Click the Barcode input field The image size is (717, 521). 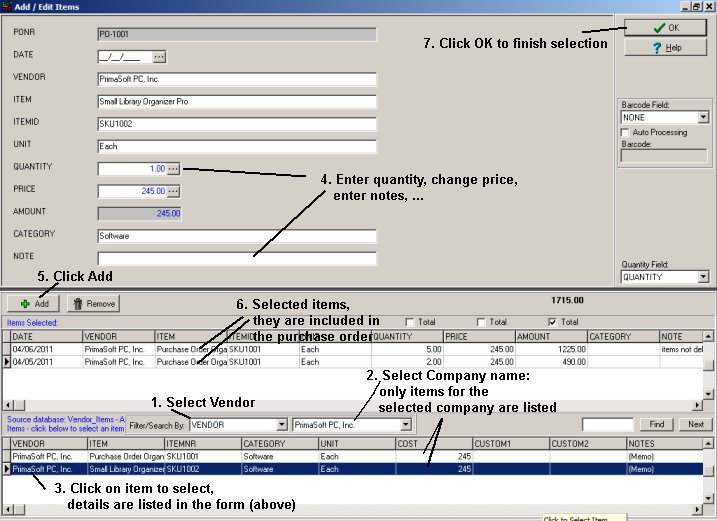pos(664,156)
